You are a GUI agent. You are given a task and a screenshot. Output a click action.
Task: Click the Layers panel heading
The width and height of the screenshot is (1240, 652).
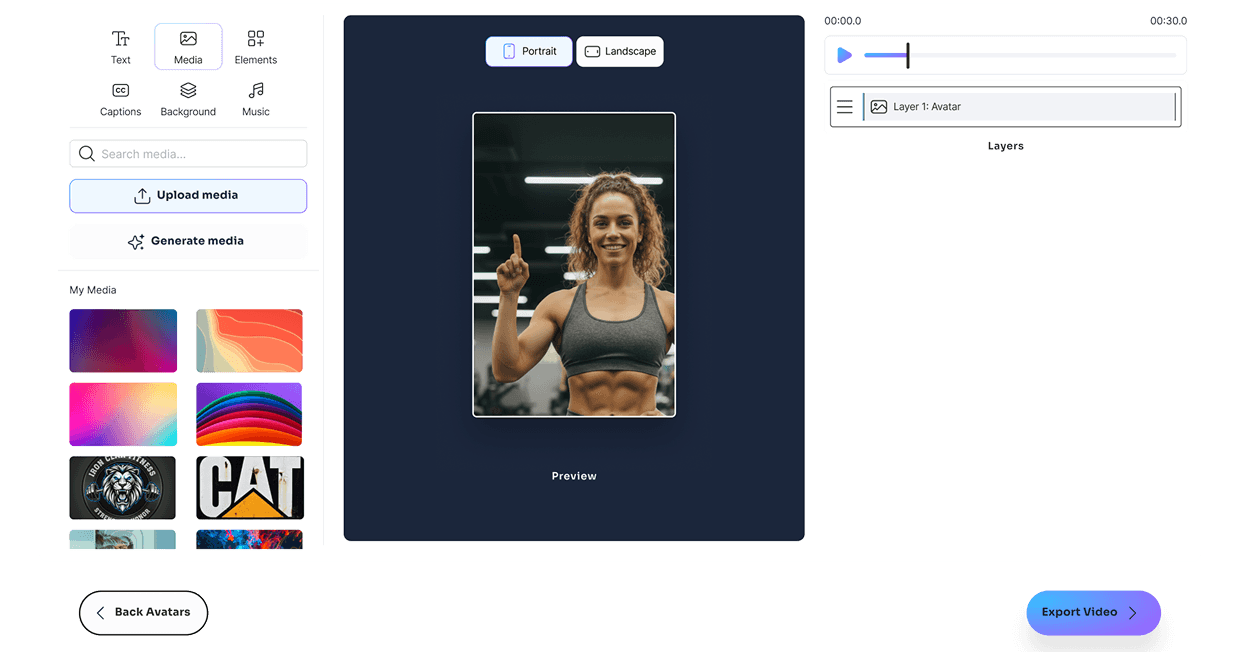pos(1005,145)
